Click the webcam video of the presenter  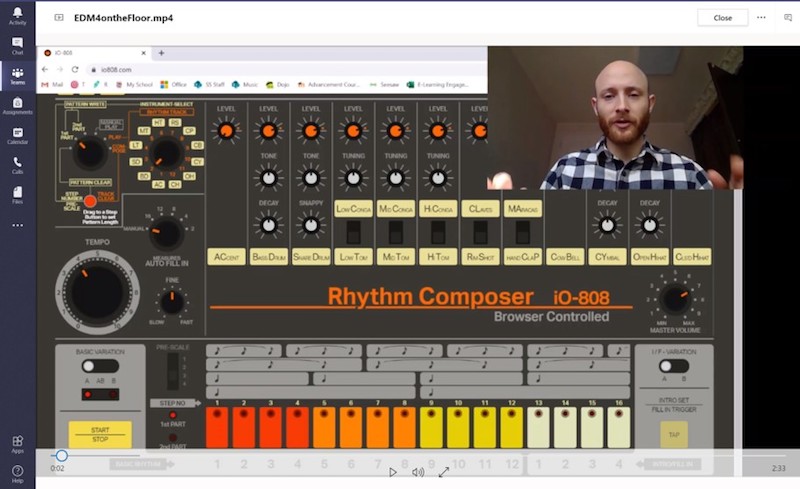pyautogui.click(x=615, y=118)
